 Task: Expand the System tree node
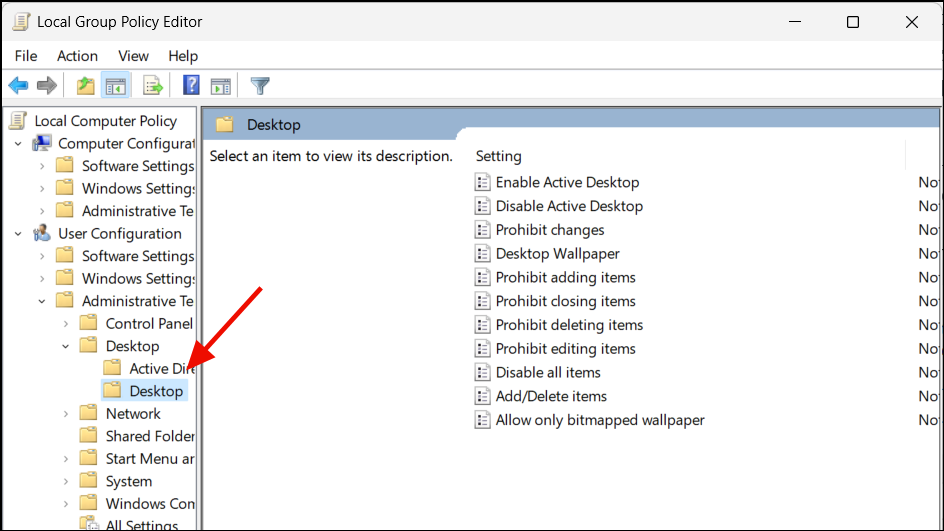point(66,482)
